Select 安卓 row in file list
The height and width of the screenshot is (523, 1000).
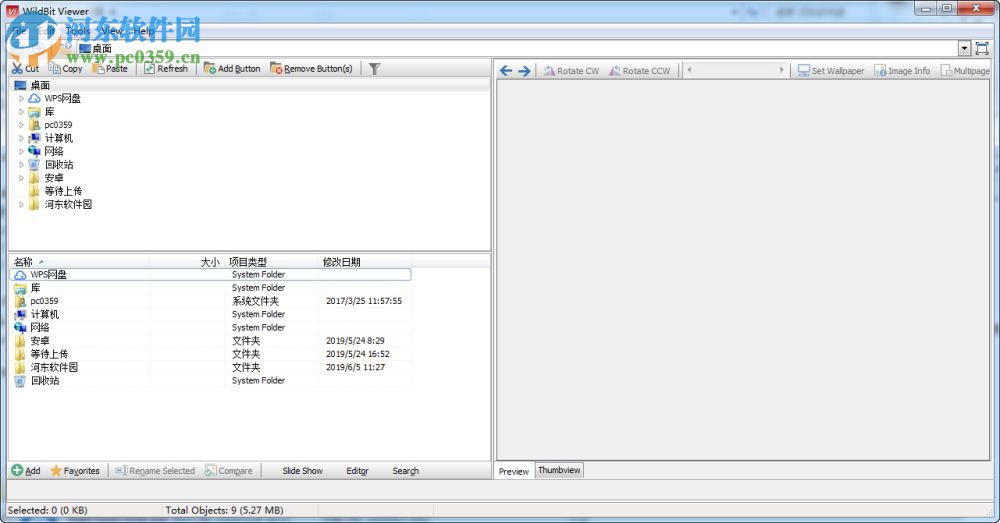(x=210, y=341)
